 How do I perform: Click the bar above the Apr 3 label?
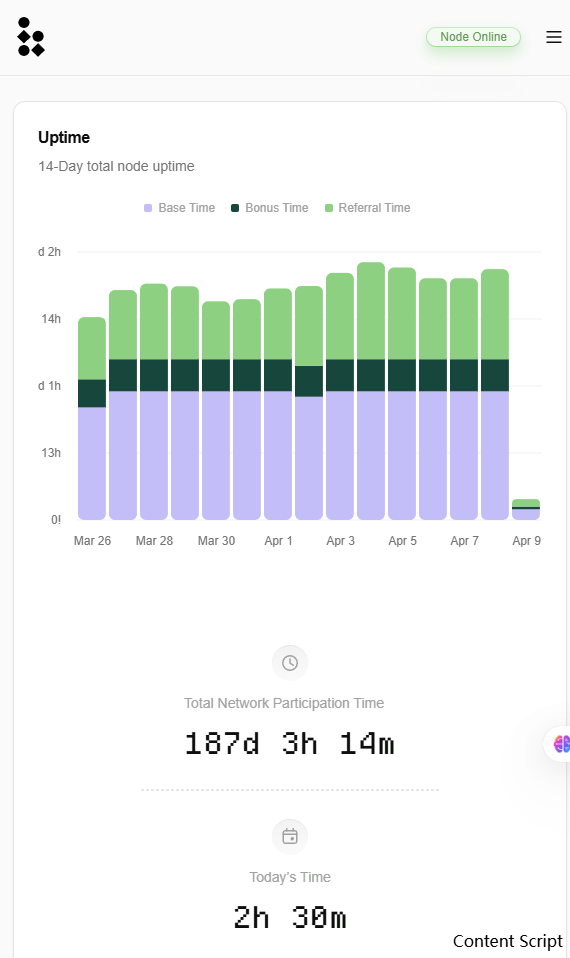pos(340,397)
